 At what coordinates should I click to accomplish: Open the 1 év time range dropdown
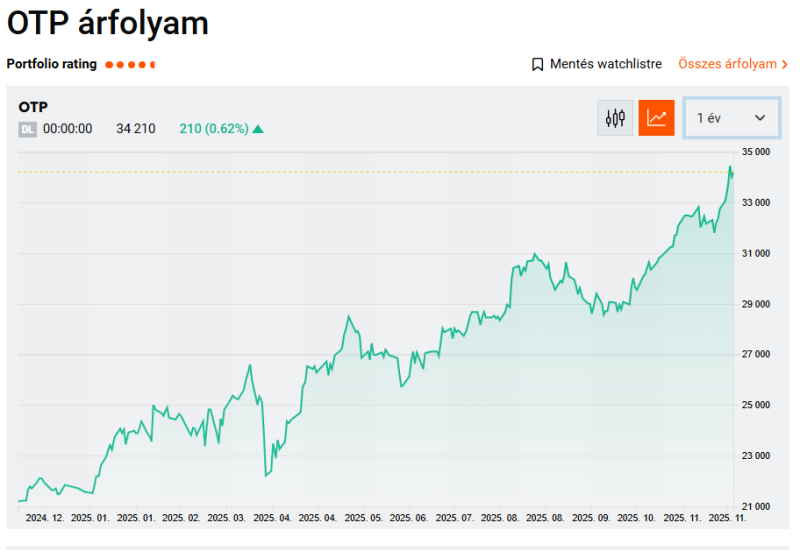point(732,118)
